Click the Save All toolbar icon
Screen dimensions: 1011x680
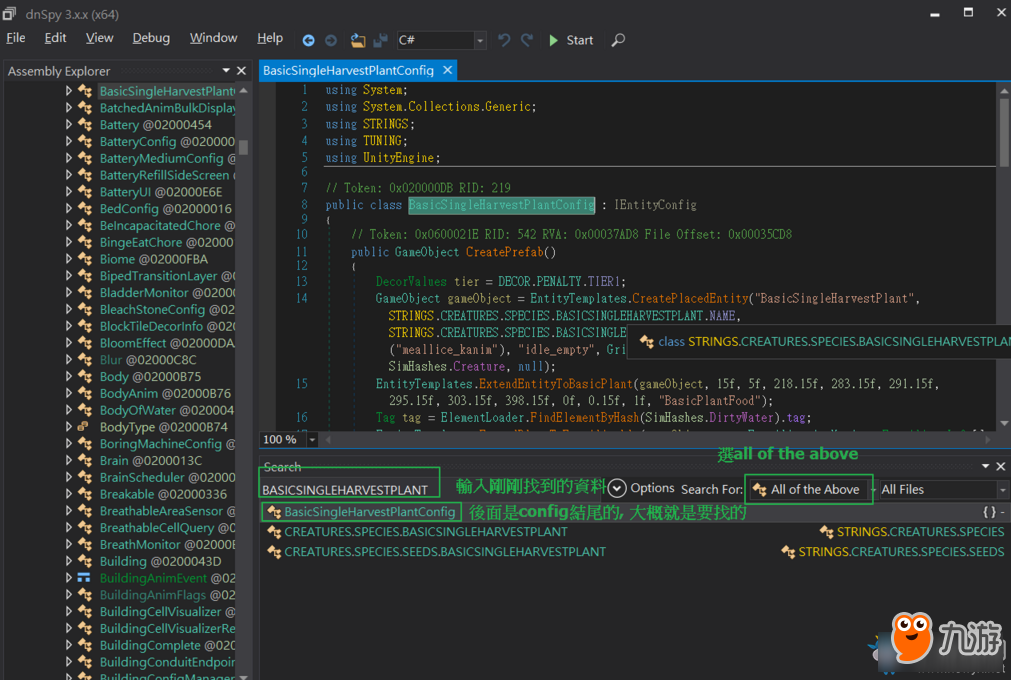[380, 40]
